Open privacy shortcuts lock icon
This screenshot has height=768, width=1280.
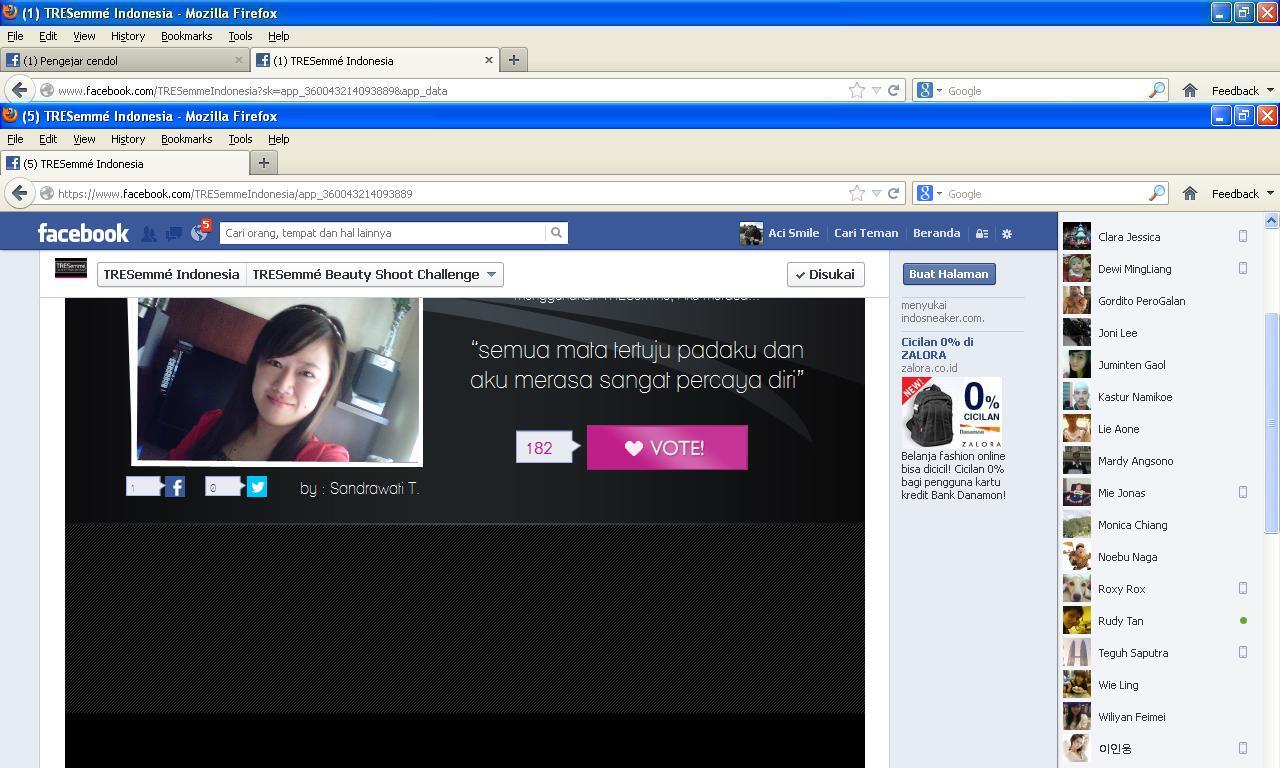[982, 233]
